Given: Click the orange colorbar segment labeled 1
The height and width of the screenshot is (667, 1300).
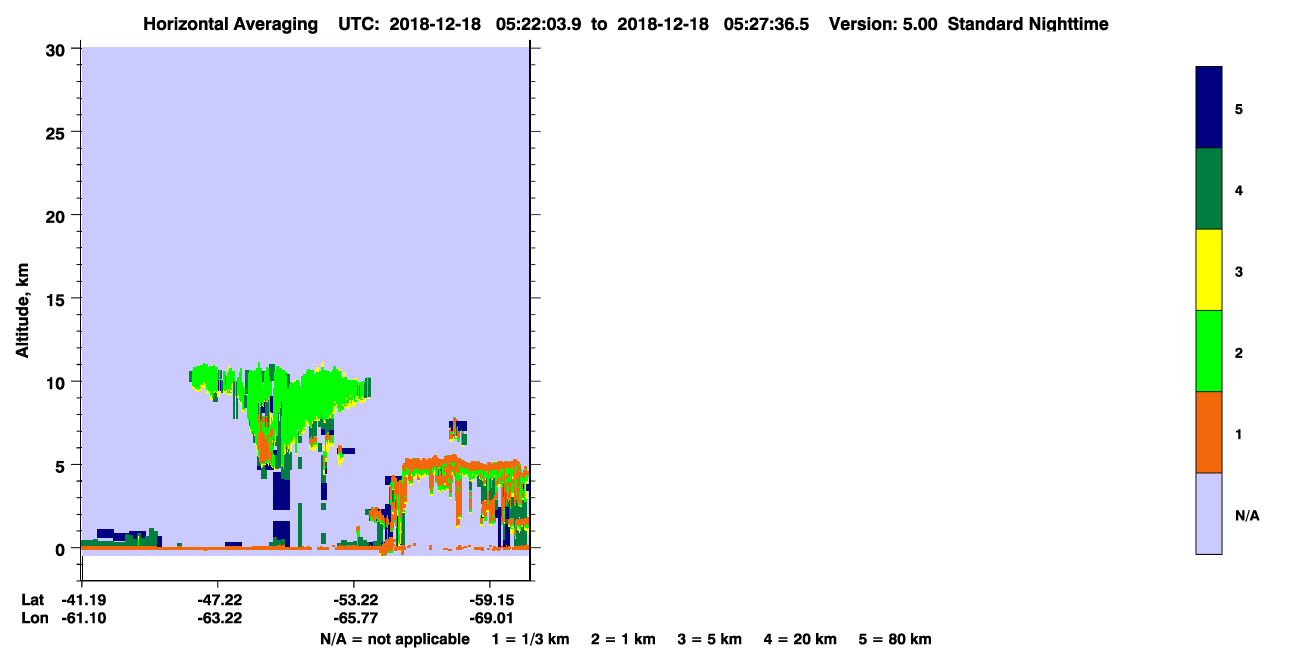Looking at the screenshot, I should (1209, 432).
